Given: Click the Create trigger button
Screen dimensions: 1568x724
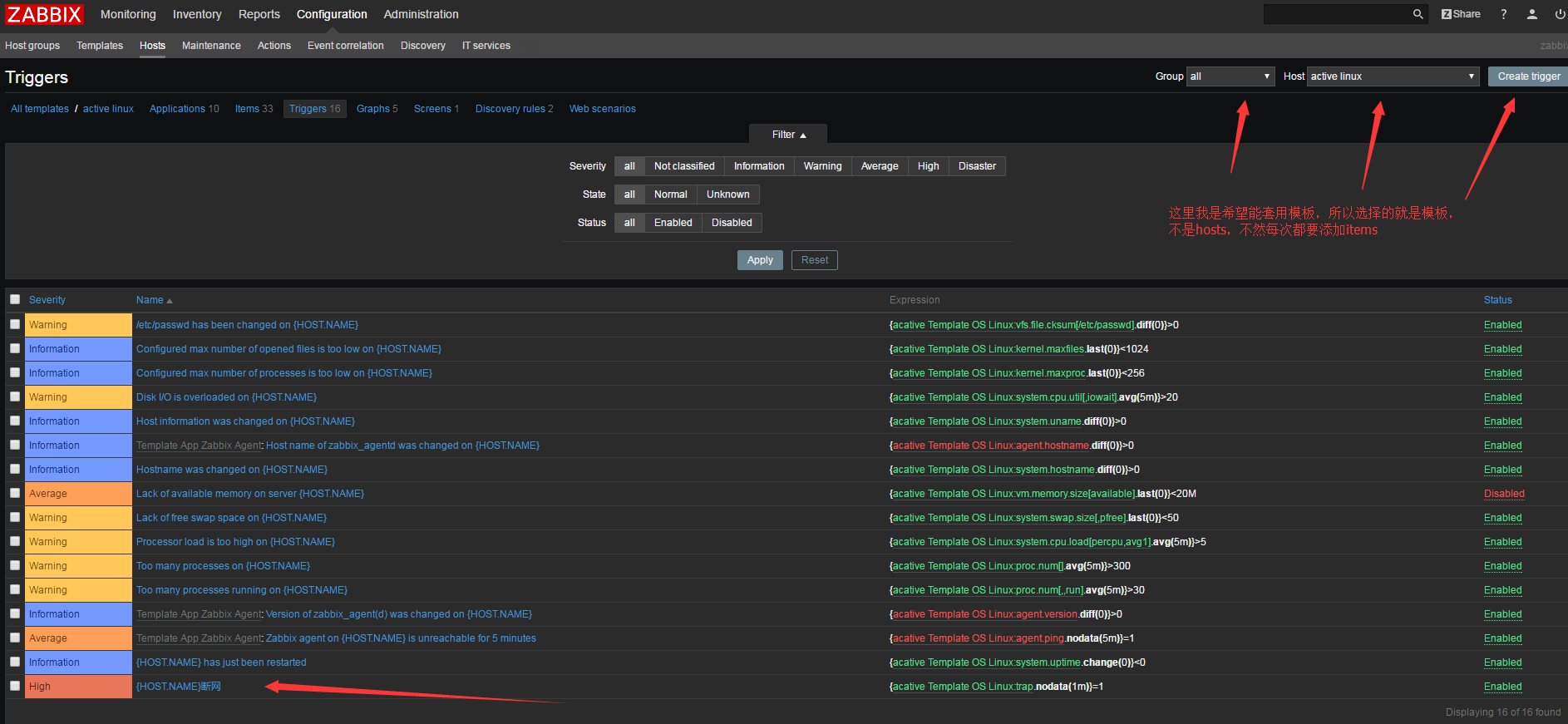Looking at the screenshot, I should click(1528, 76).
